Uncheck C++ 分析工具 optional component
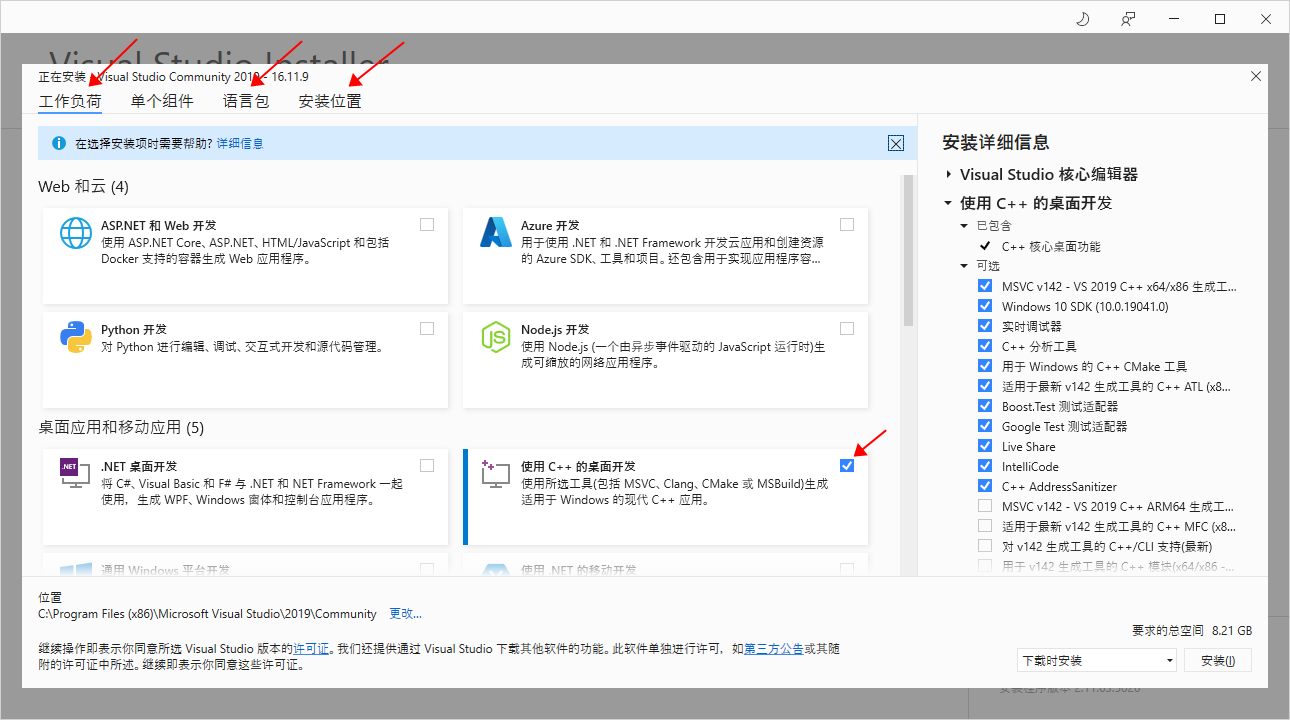Viewport: 1290px width, 720px height. pyautogui.click(x=985, y=346)
